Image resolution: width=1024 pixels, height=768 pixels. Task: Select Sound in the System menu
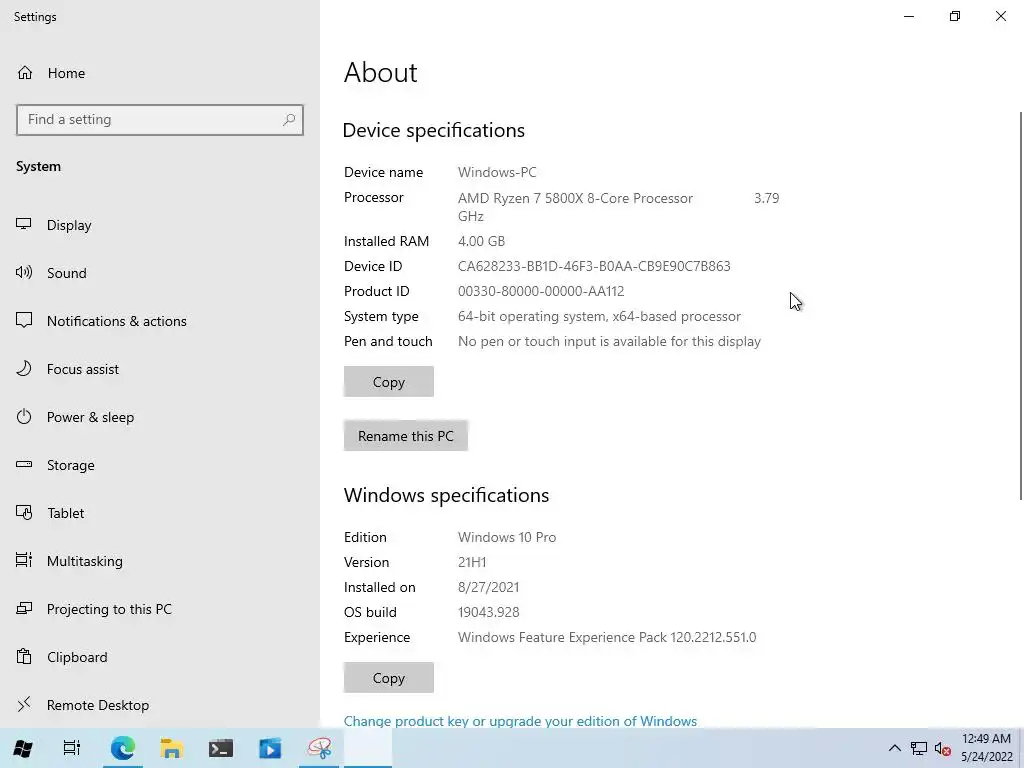(67, 273)
